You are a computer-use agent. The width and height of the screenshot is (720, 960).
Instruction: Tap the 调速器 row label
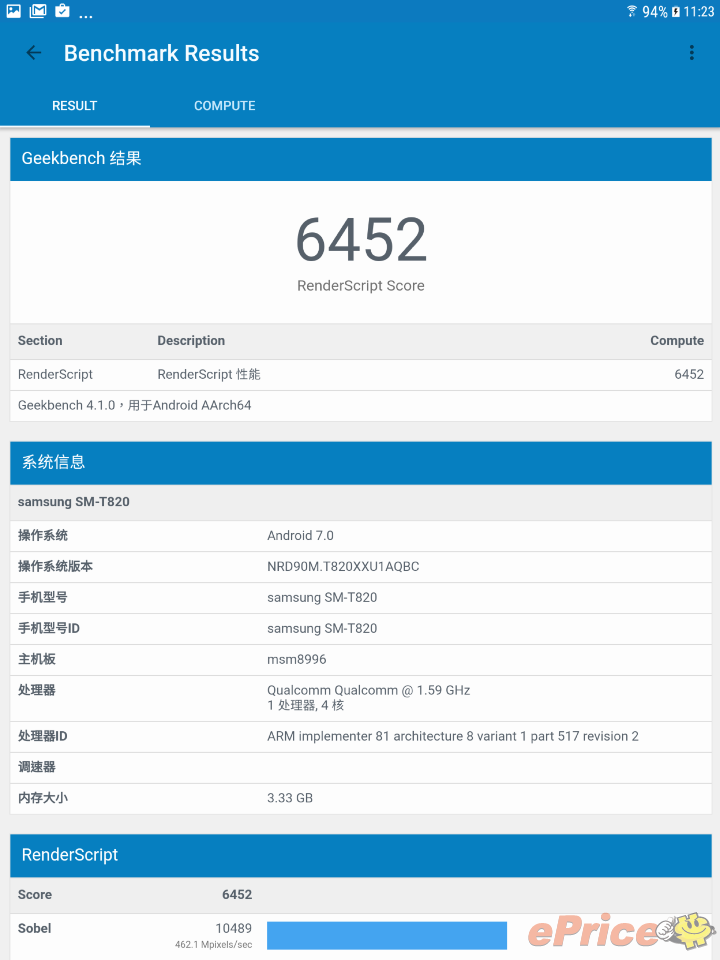37,767
